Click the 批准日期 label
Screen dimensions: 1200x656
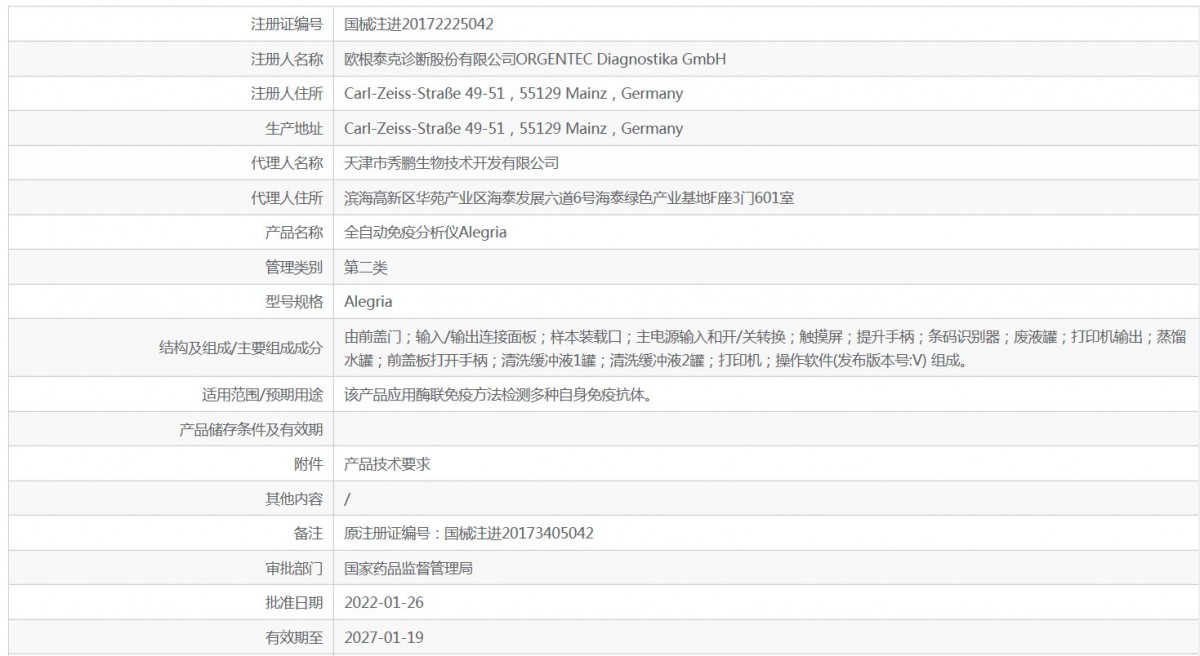293,602
